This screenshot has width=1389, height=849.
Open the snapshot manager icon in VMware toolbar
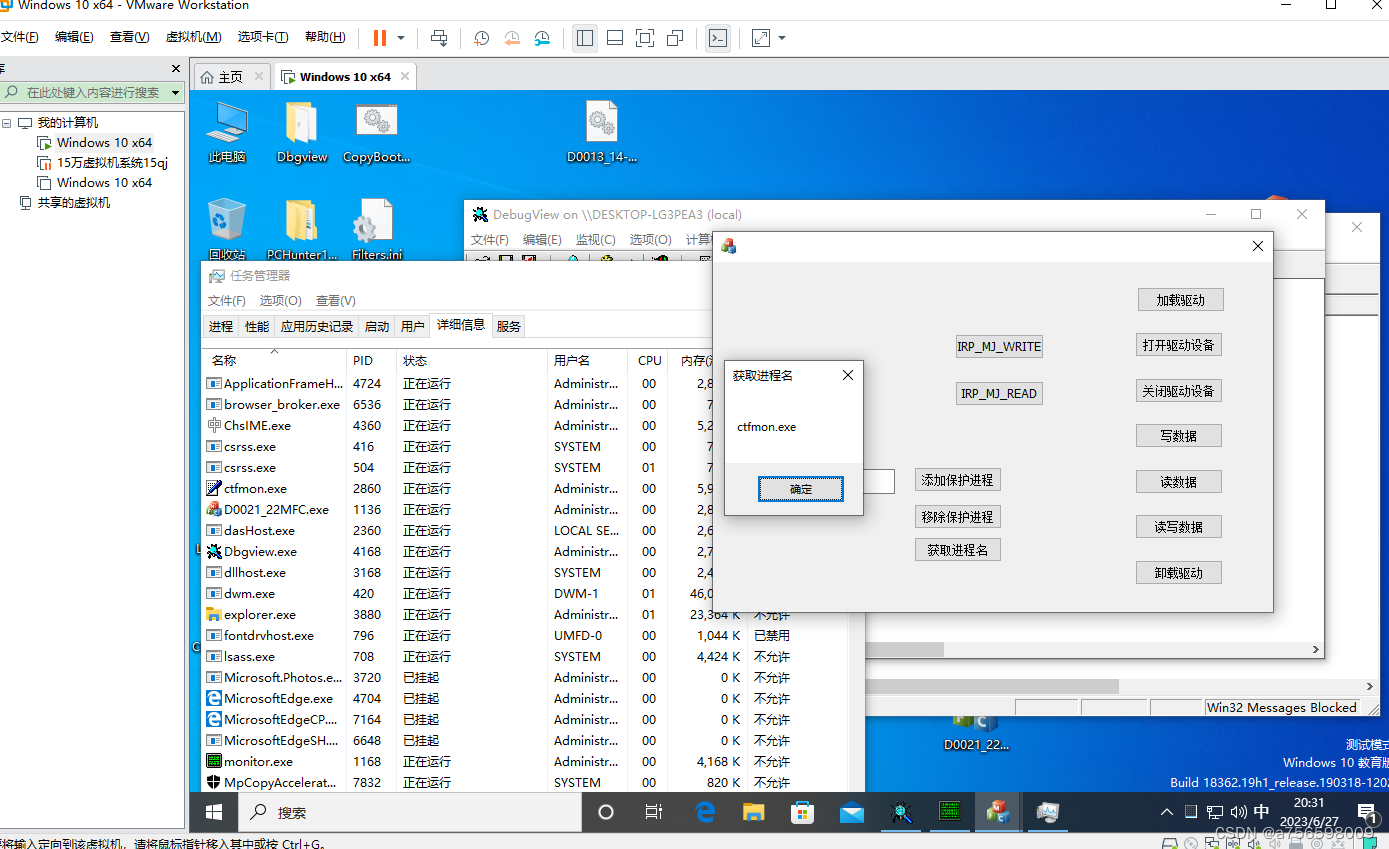click(542, 38)
